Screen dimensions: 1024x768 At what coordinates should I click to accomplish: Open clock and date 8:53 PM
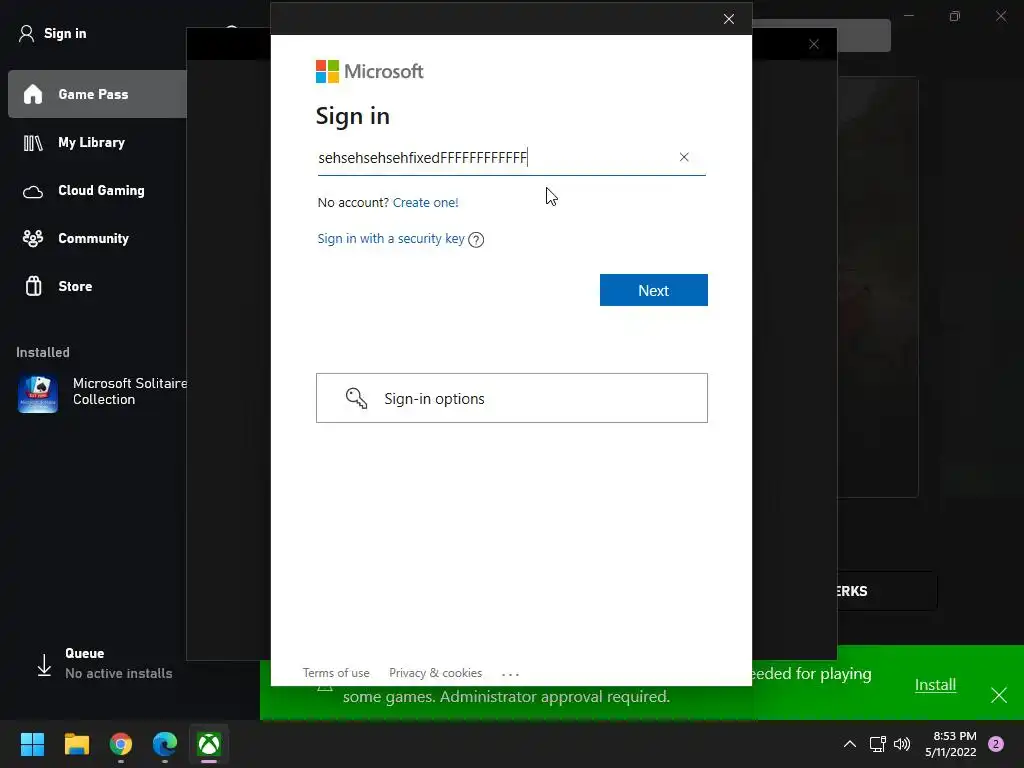coord(951,744)
